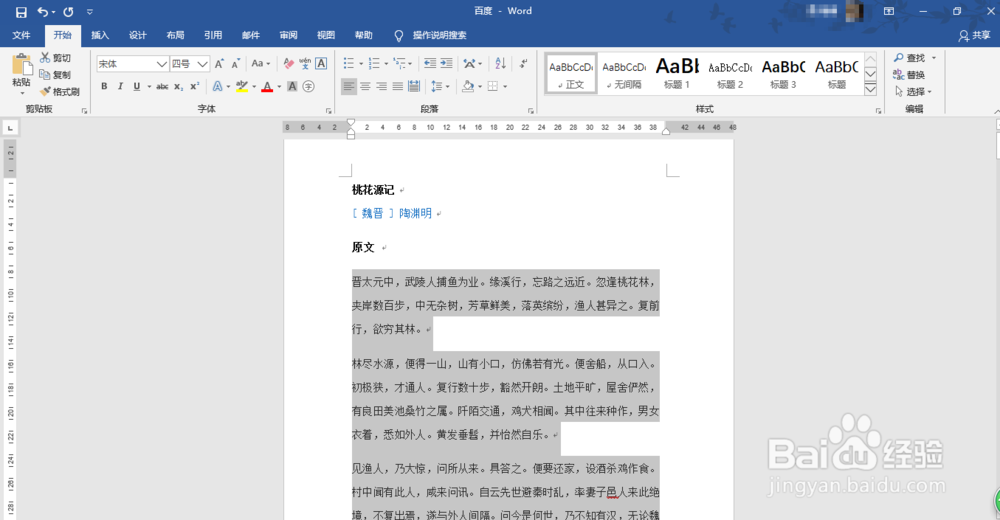The width and height of the screenshot is (1000, 520).
Task: Apply the 无间隔 no spacing style
Action: point(624,73)
